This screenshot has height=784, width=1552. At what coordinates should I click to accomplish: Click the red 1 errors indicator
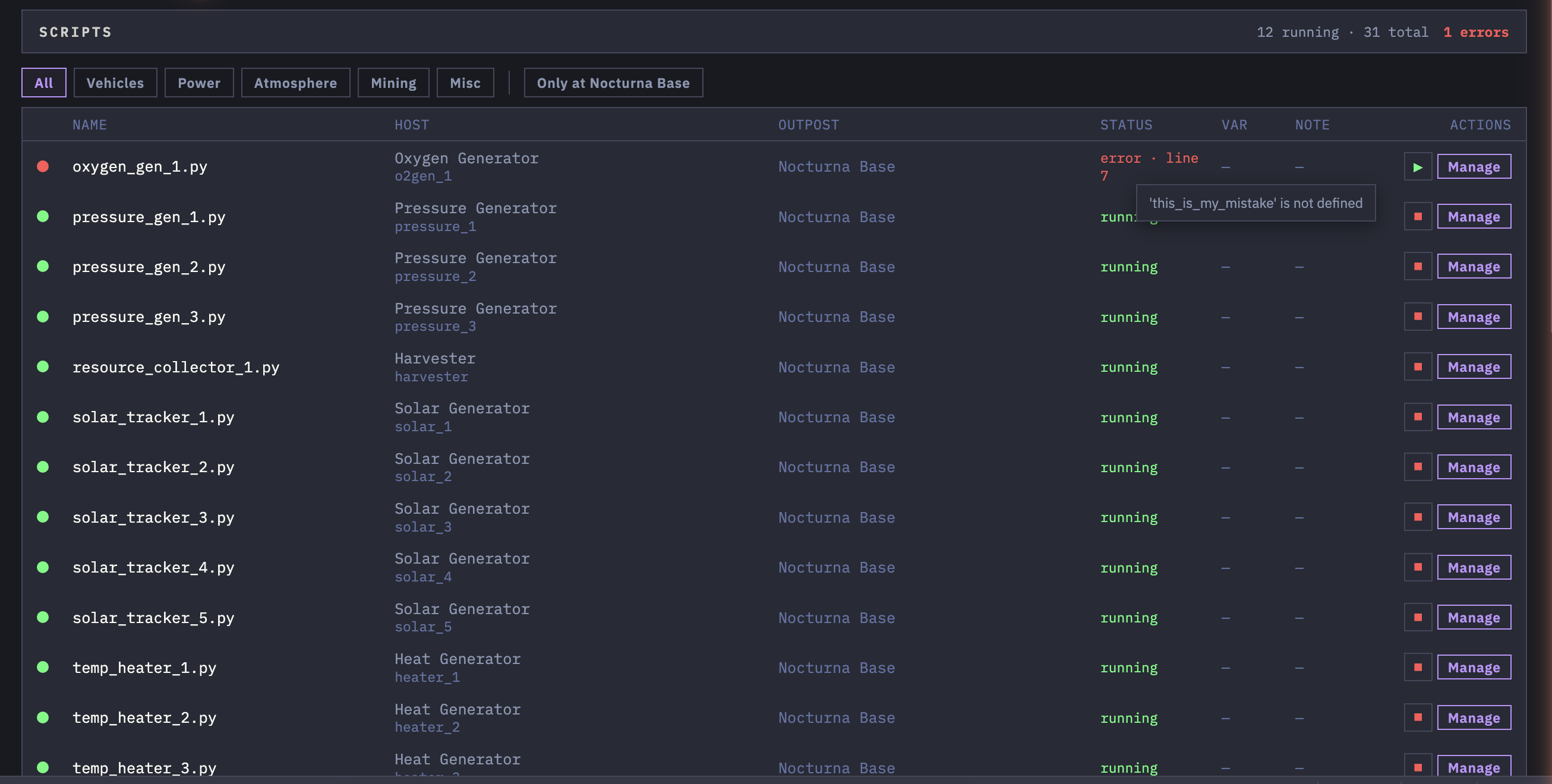pyautogui.click(x=1475, y=33)
